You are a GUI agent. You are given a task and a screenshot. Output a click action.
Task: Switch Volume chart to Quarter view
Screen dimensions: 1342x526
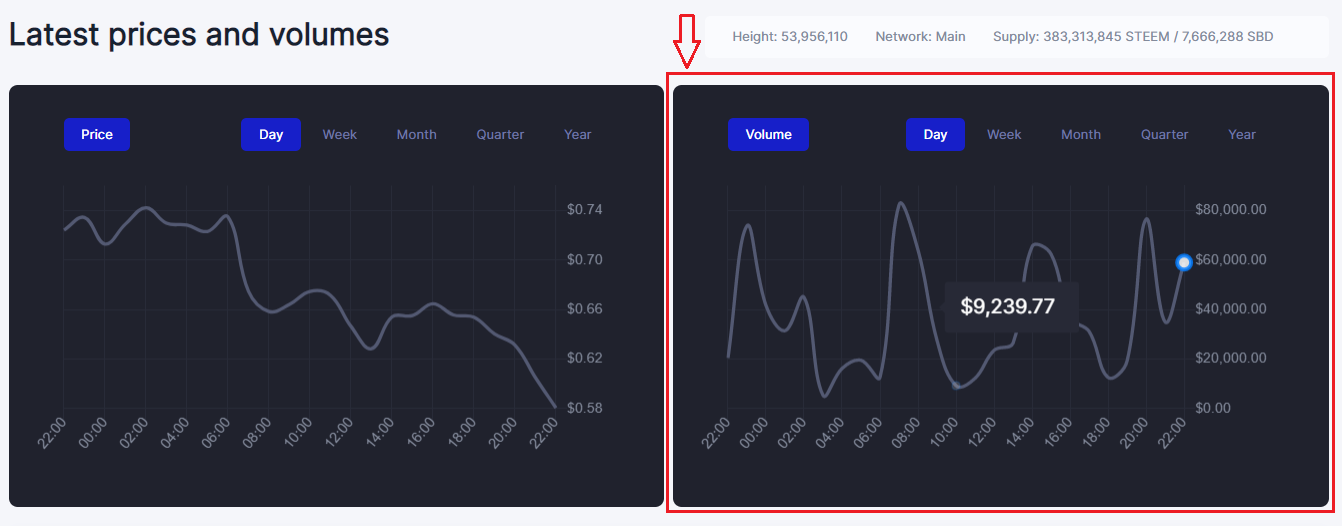pos(1165,135)
